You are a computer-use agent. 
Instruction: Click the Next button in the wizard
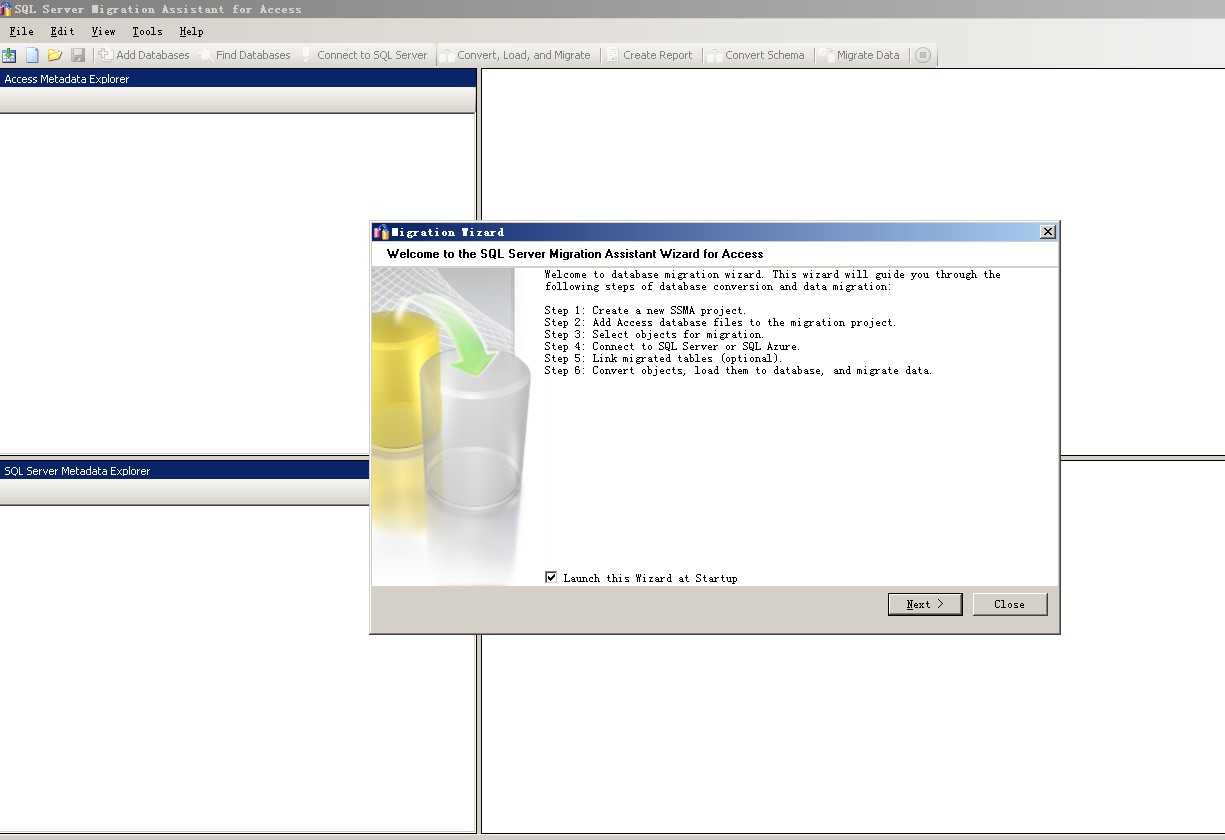pos(925,604)
